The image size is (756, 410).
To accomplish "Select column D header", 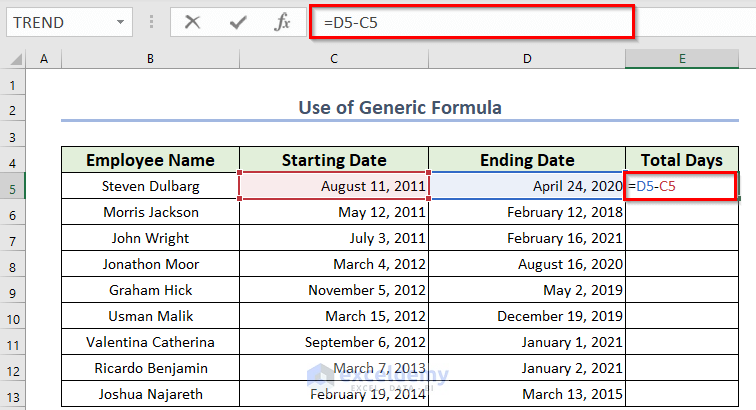I will coord(526,60).
